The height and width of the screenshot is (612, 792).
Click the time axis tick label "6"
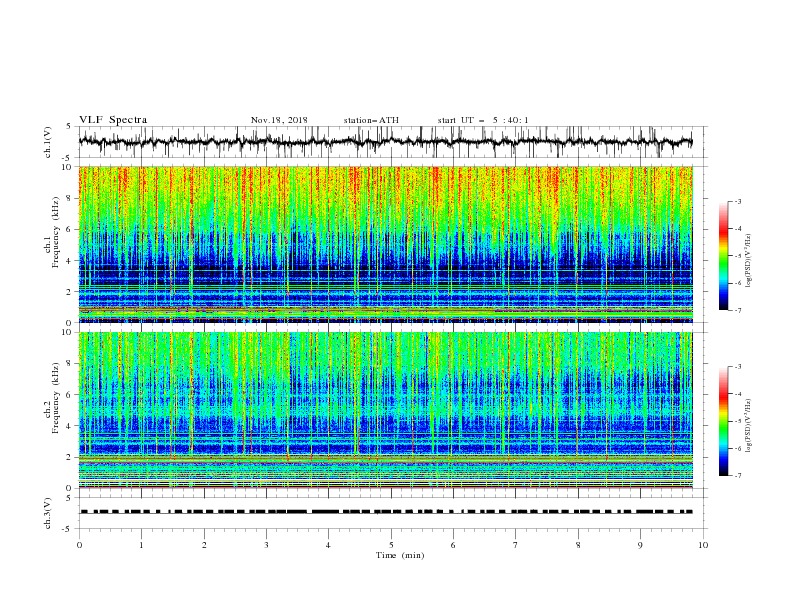(453, 545)
